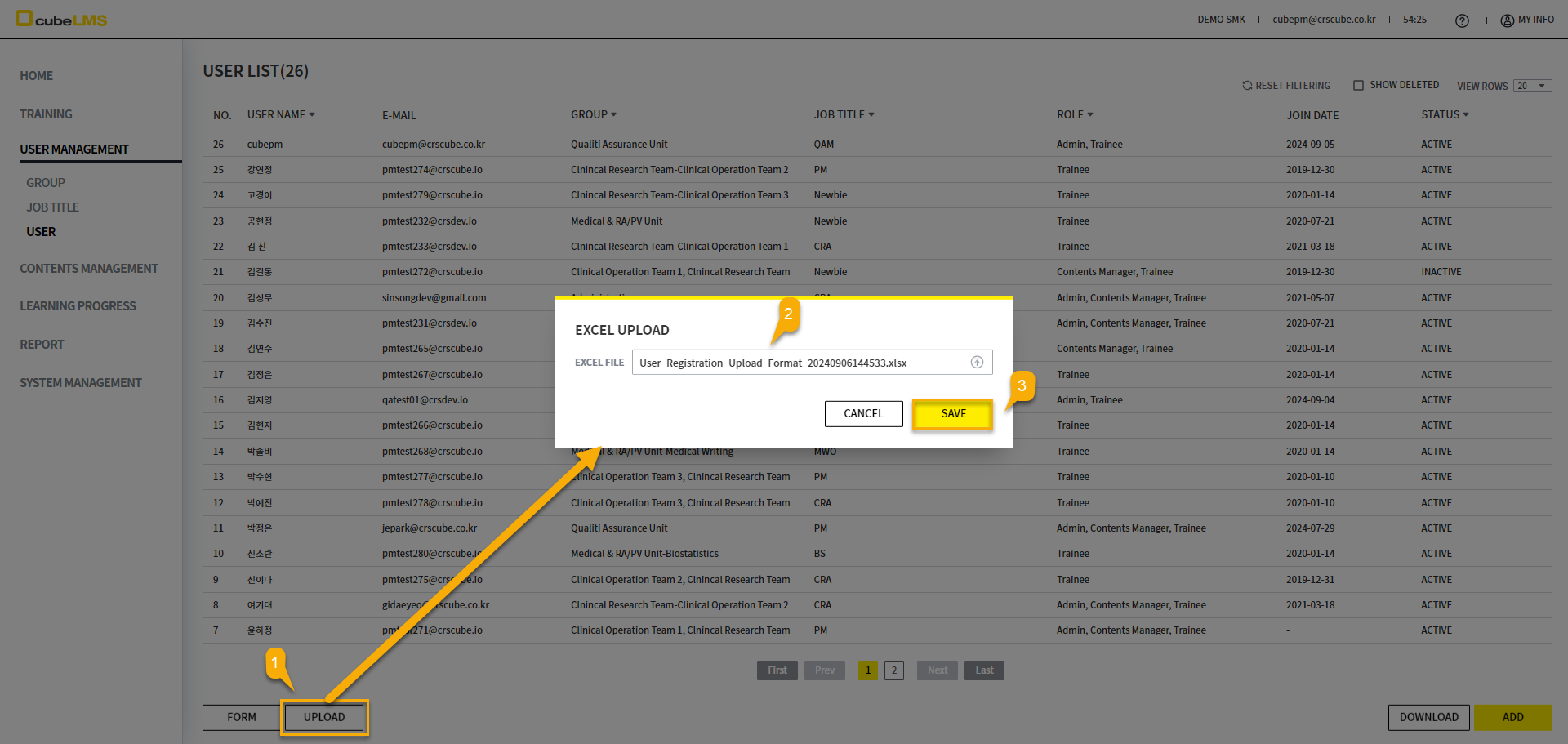Open the Training menu item
Image resolution: width=1568 pixels, height=744 pixels.
[x=46, y=114]
